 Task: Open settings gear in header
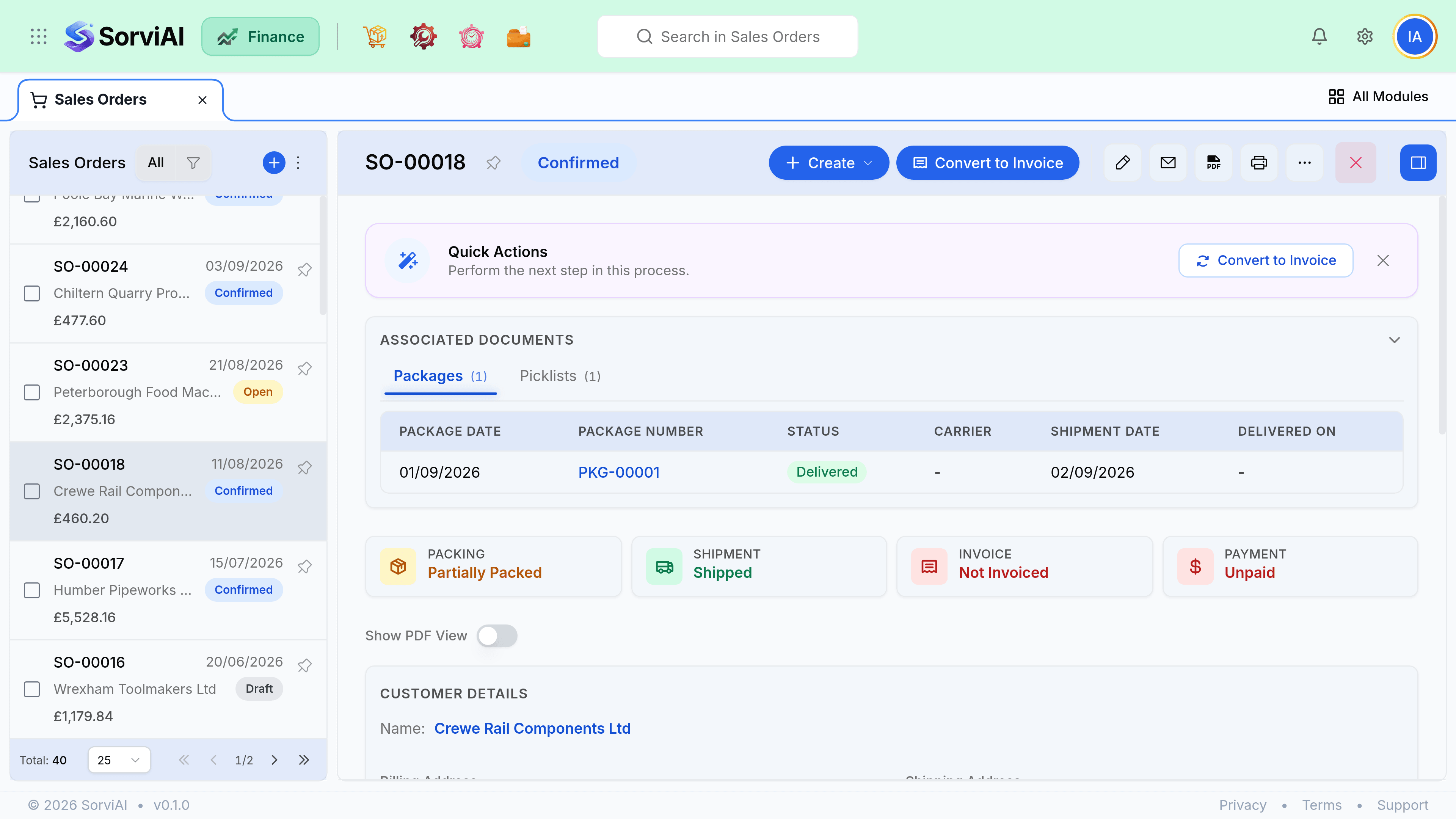pyautogui.click(x=1365, y=37)
